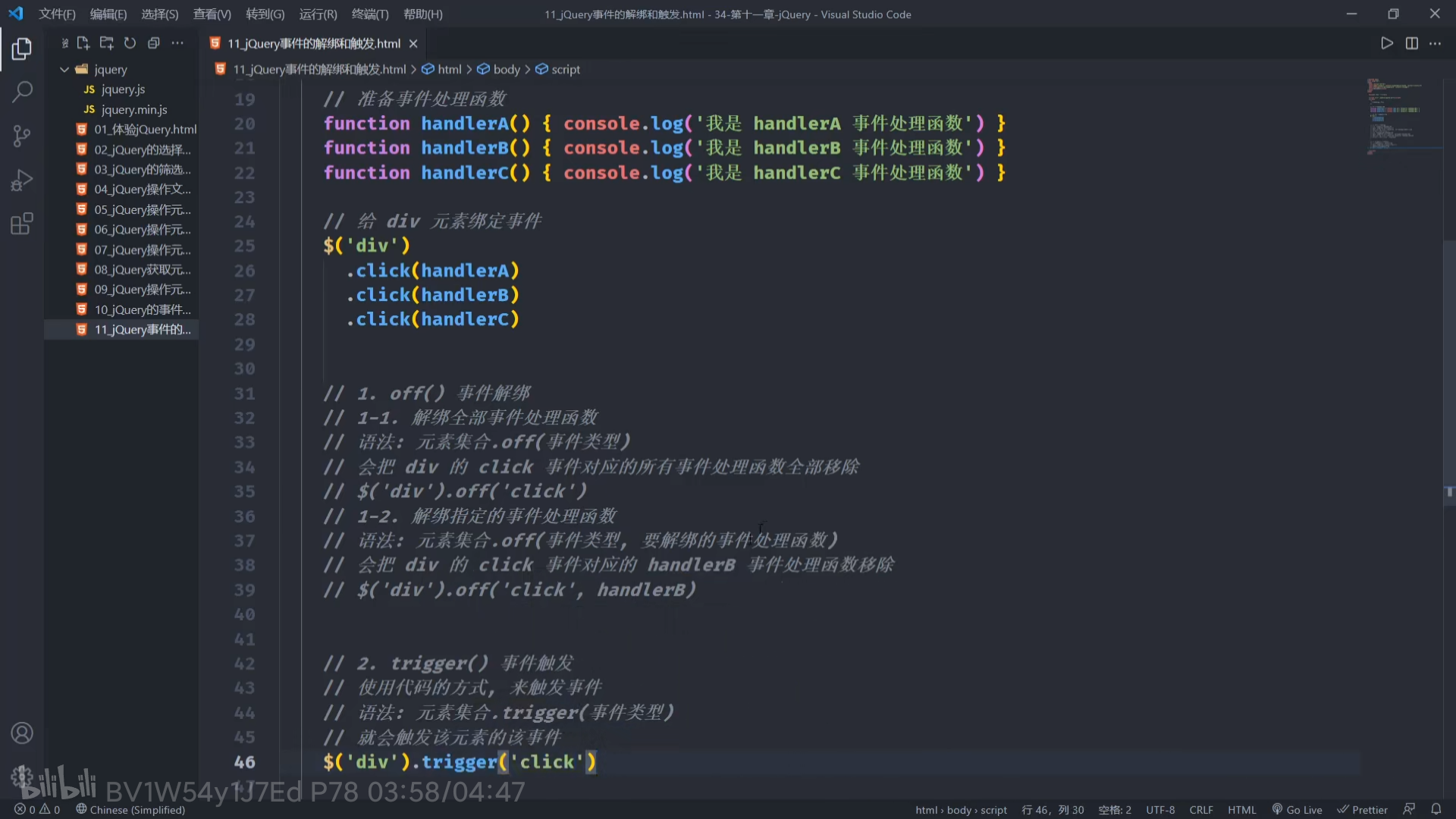
Task: Open notifications bell in status bar
Action: [x=1436, y=809]
